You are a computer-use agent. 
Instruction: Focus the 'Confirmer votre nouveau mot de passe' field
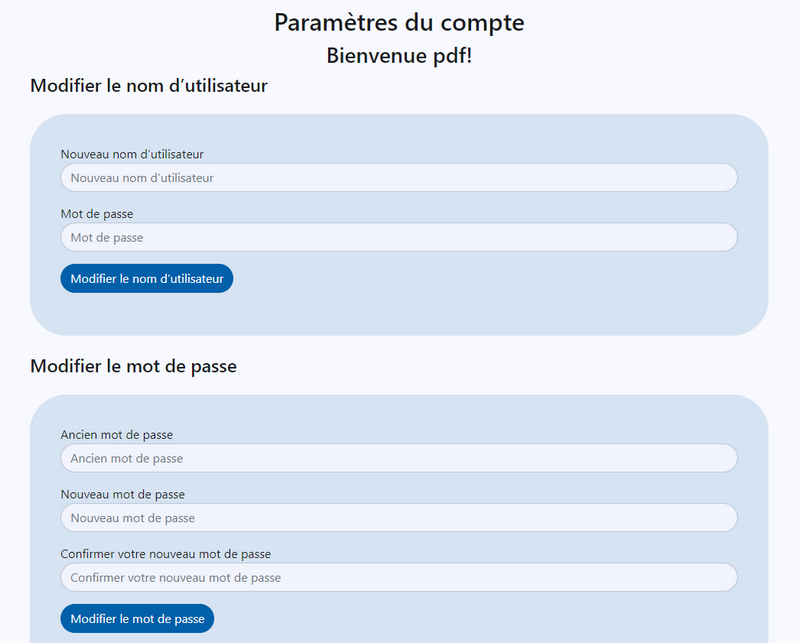[x=399, y=578]
